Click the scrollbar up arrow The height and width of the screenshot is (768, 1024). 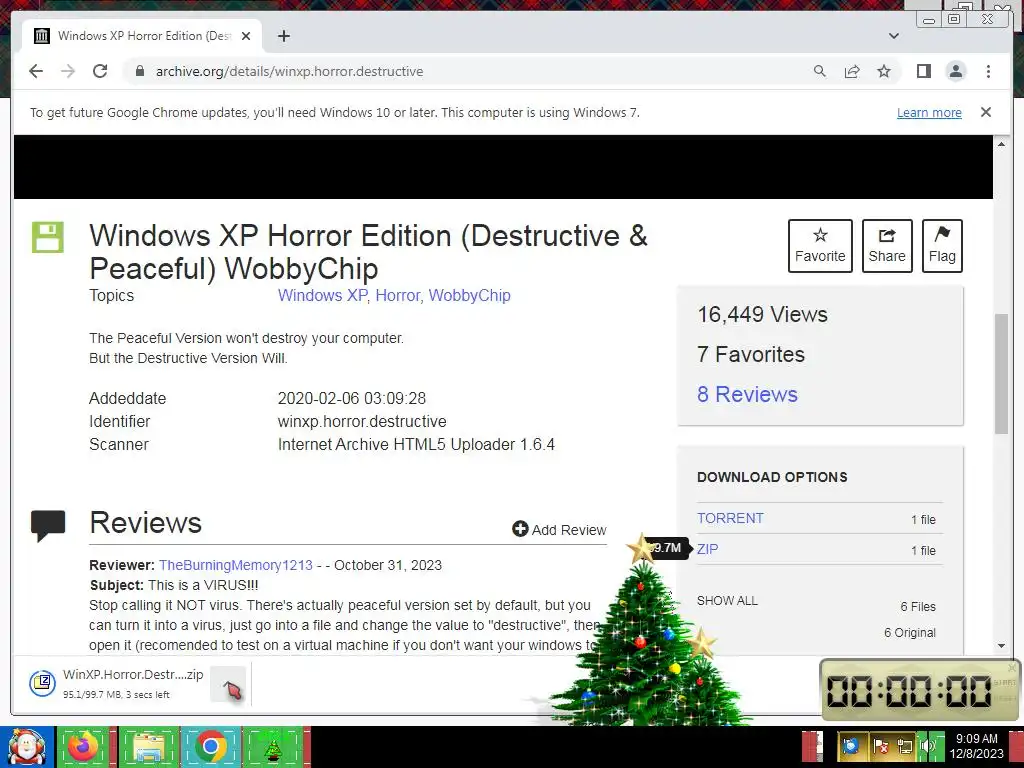coord(1001,144)
